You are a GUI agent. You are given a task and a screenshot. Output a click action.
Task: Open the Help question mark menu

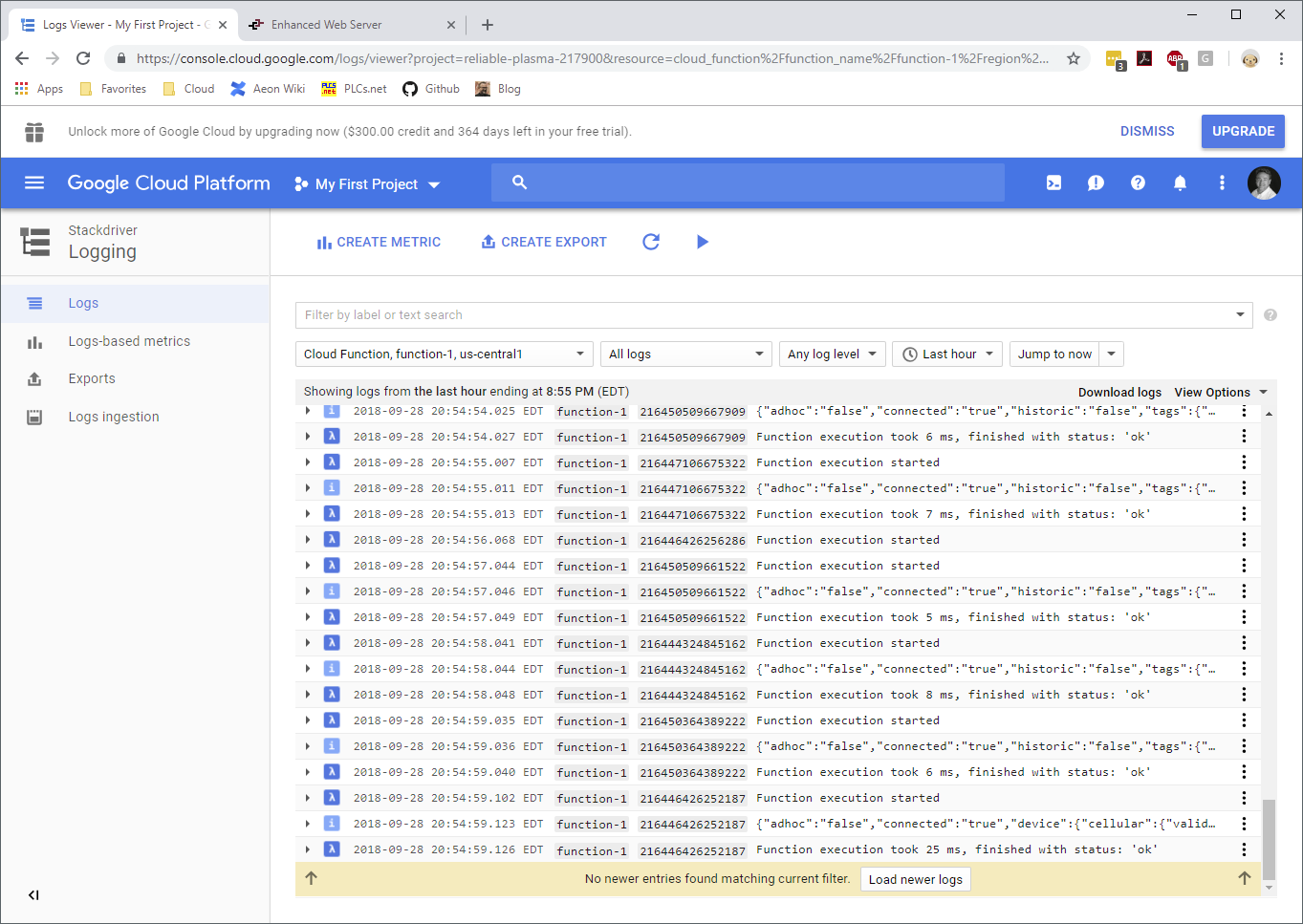pos(1138,183)
